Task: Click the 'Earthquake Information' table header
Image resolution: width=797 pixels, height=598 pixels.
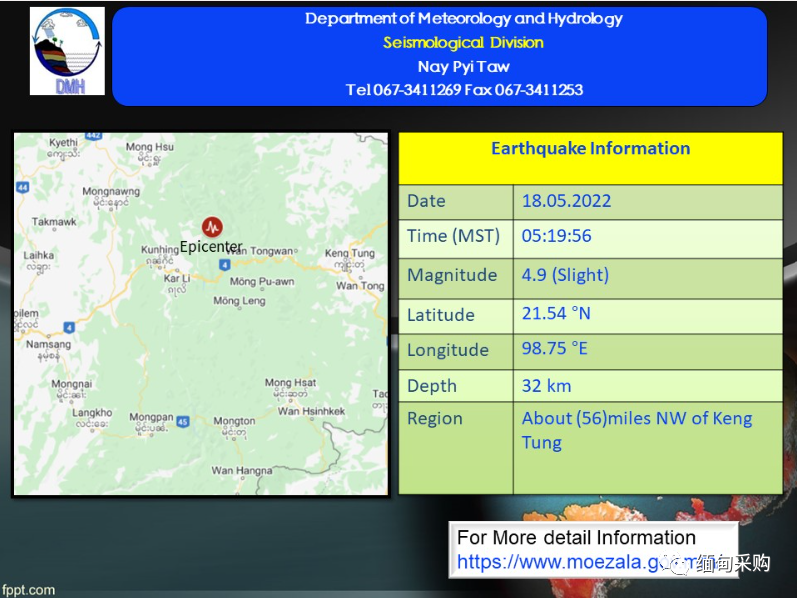Action: 590,148
